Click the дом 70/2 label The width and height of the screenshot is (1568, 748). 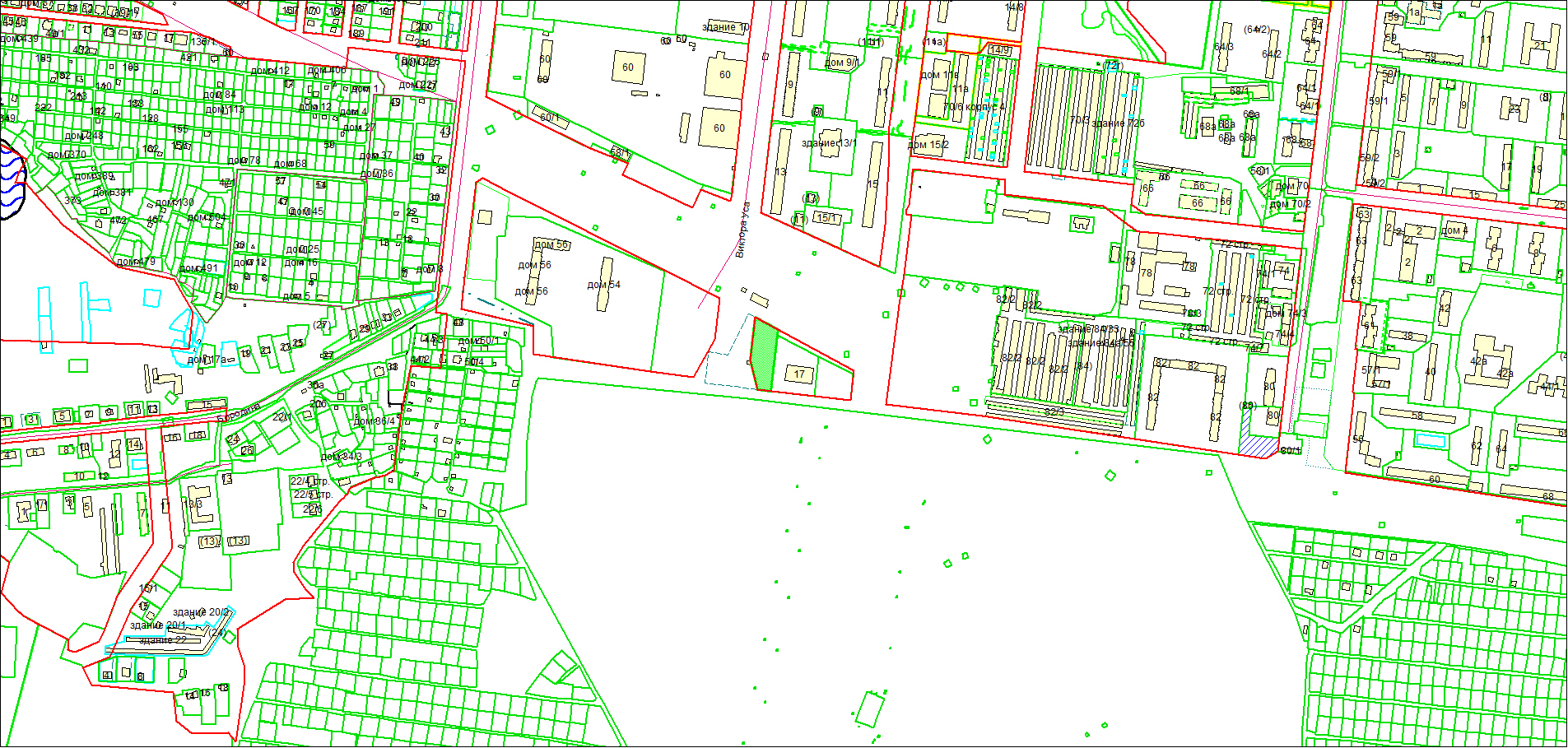click(1290, 204)
